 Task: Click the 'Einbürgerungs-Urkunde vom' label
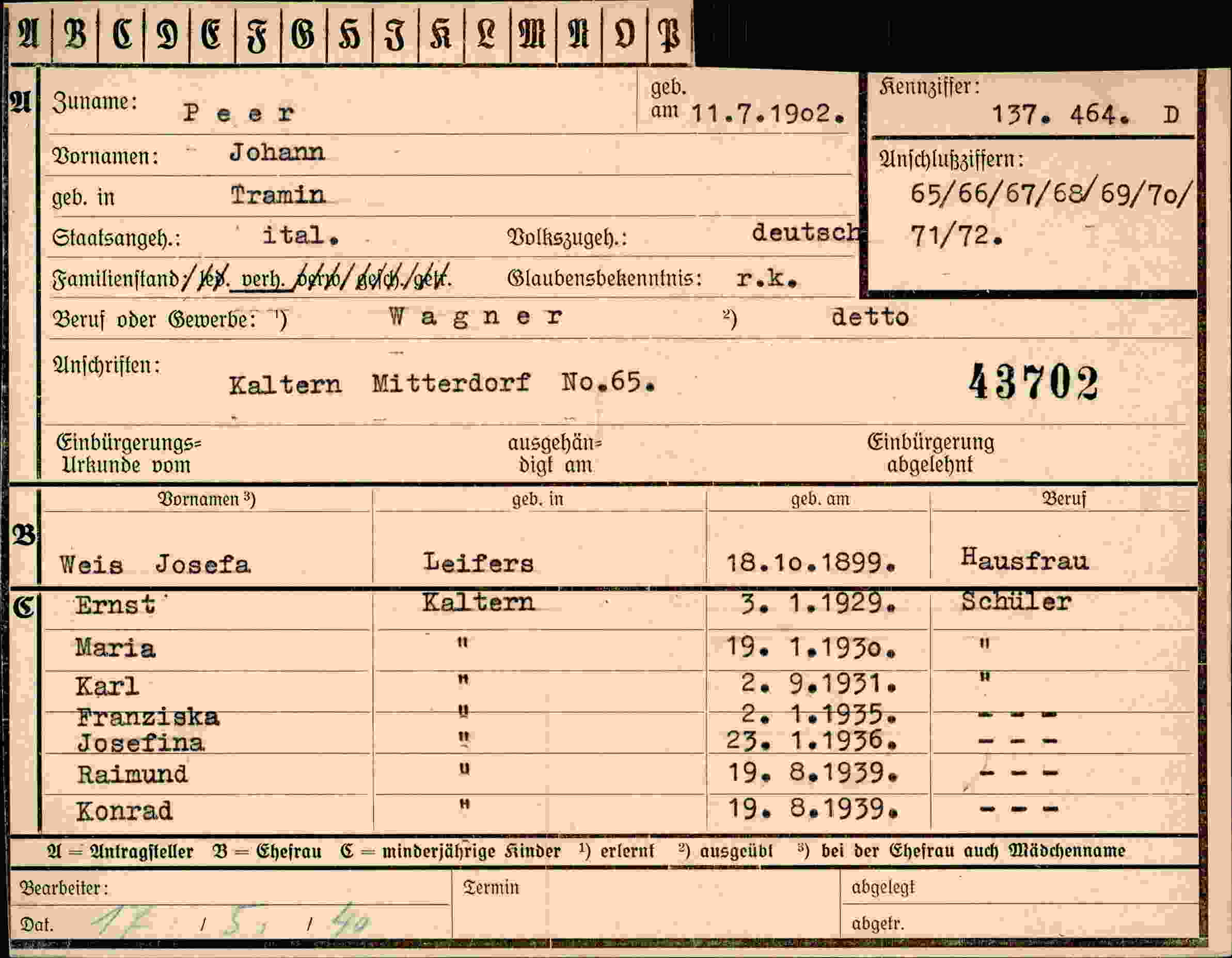coord(128,454)
